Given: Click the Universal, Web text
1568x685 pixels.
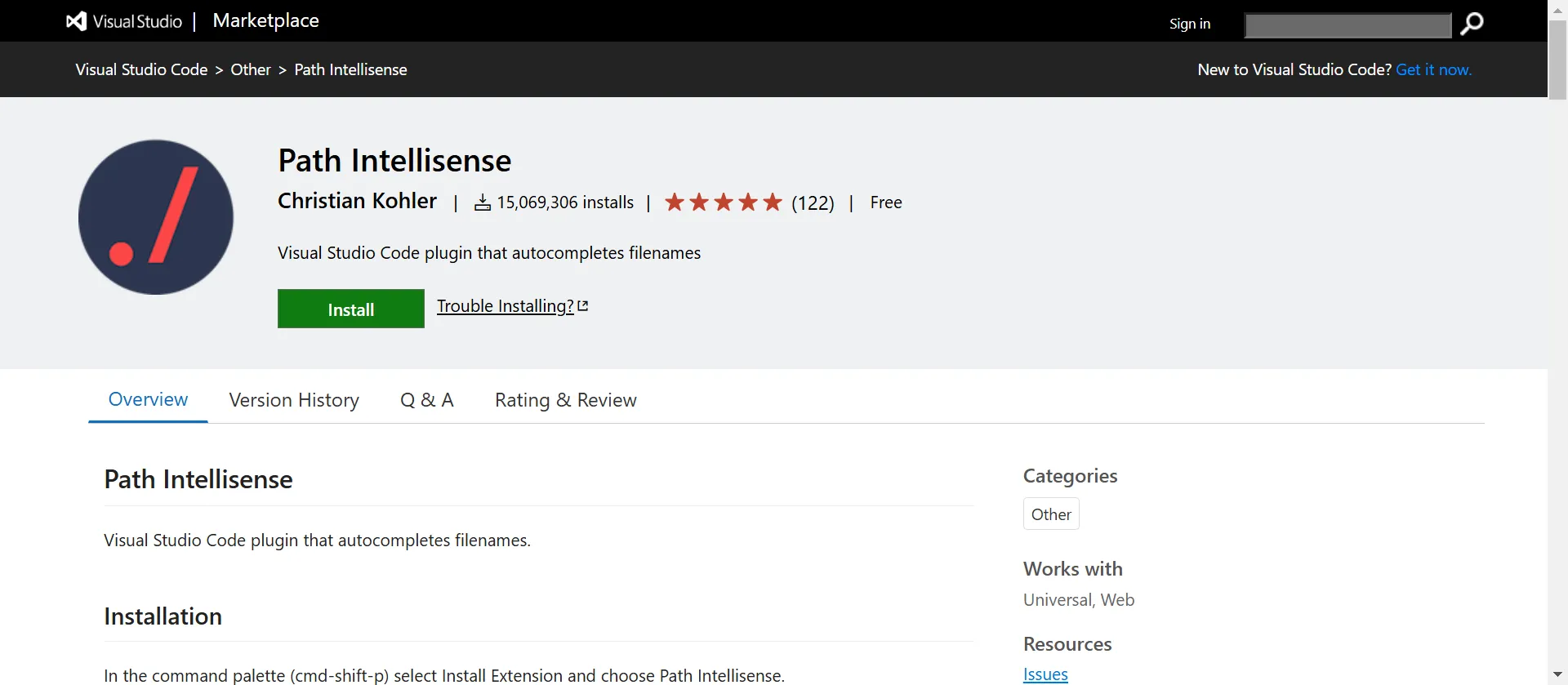Looking at the screenshot, I should (1079, 600).
